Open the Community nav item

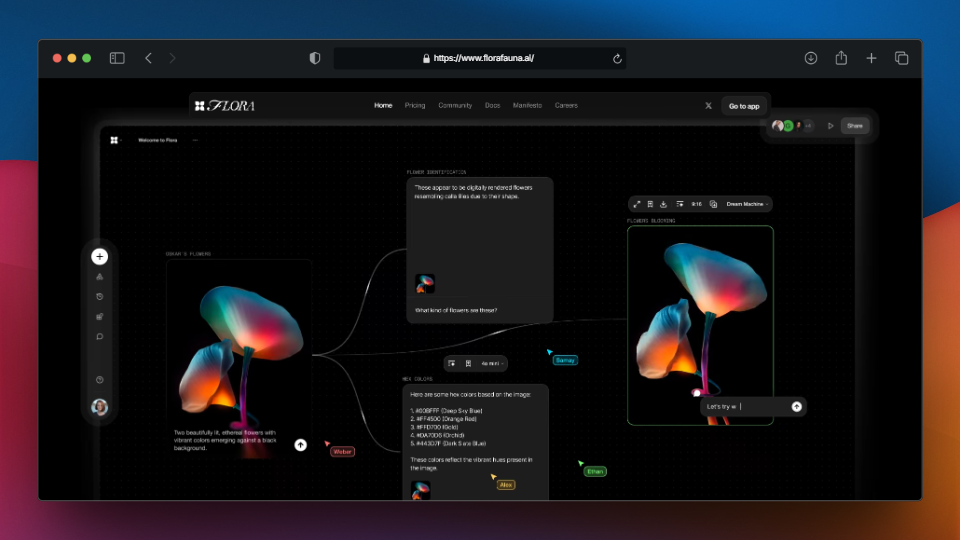click(455, 105)
